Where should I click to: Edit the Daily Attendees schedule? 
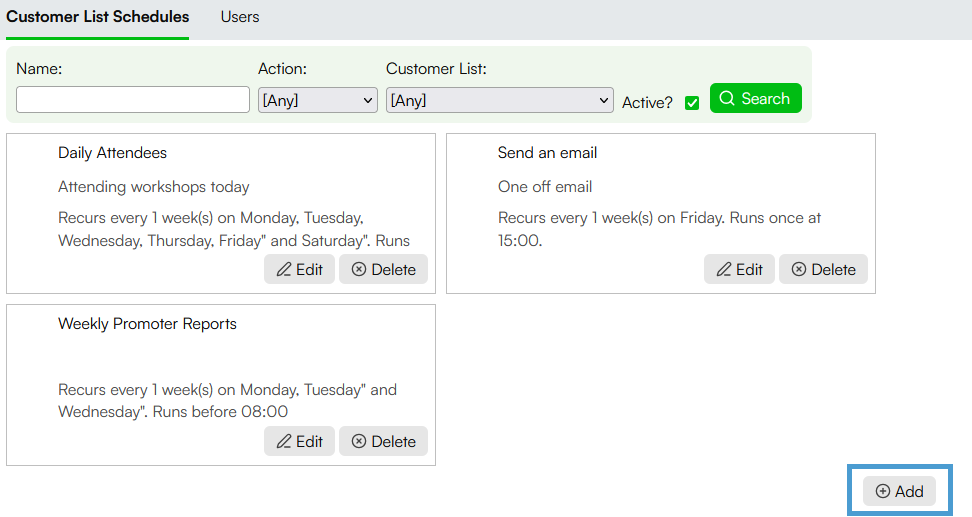299,269
